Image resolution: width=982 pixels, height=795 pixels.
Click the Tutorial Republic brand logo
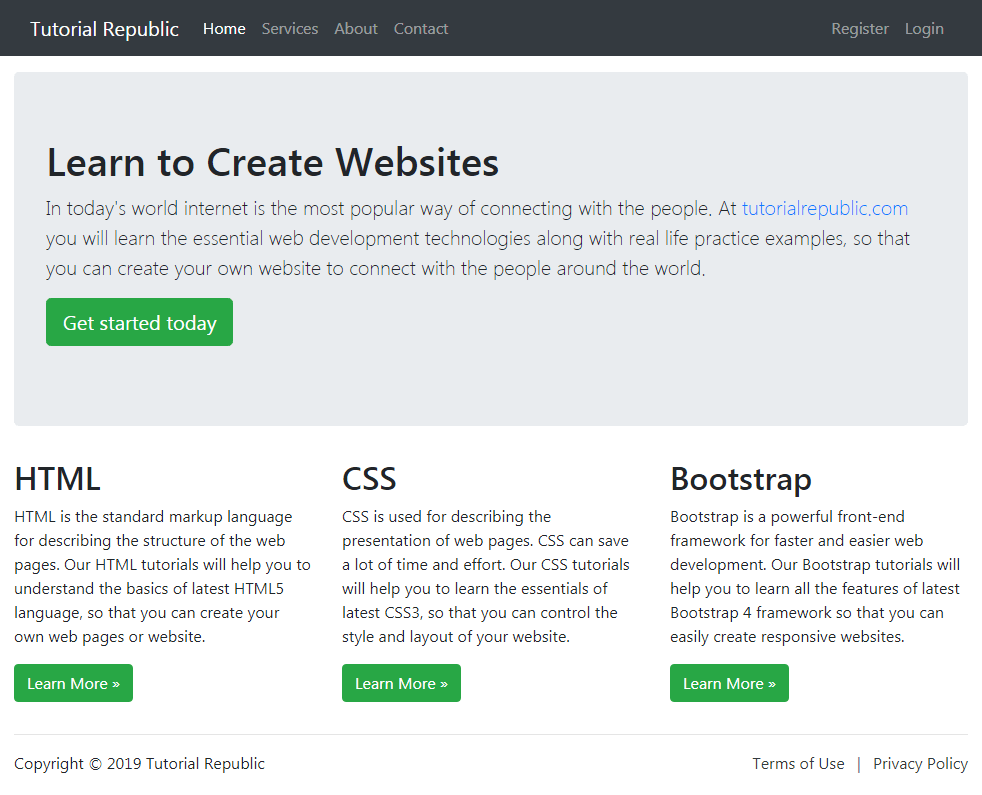click(104, 28)
